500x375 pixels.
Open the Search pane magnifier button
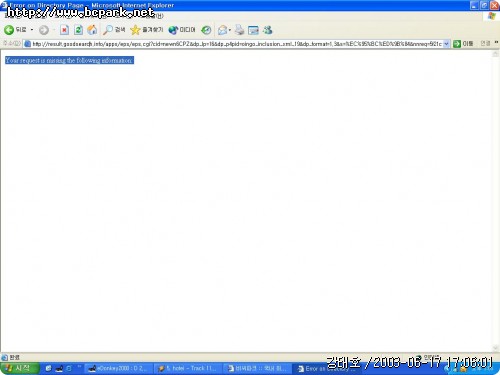(x=114, y=30)
